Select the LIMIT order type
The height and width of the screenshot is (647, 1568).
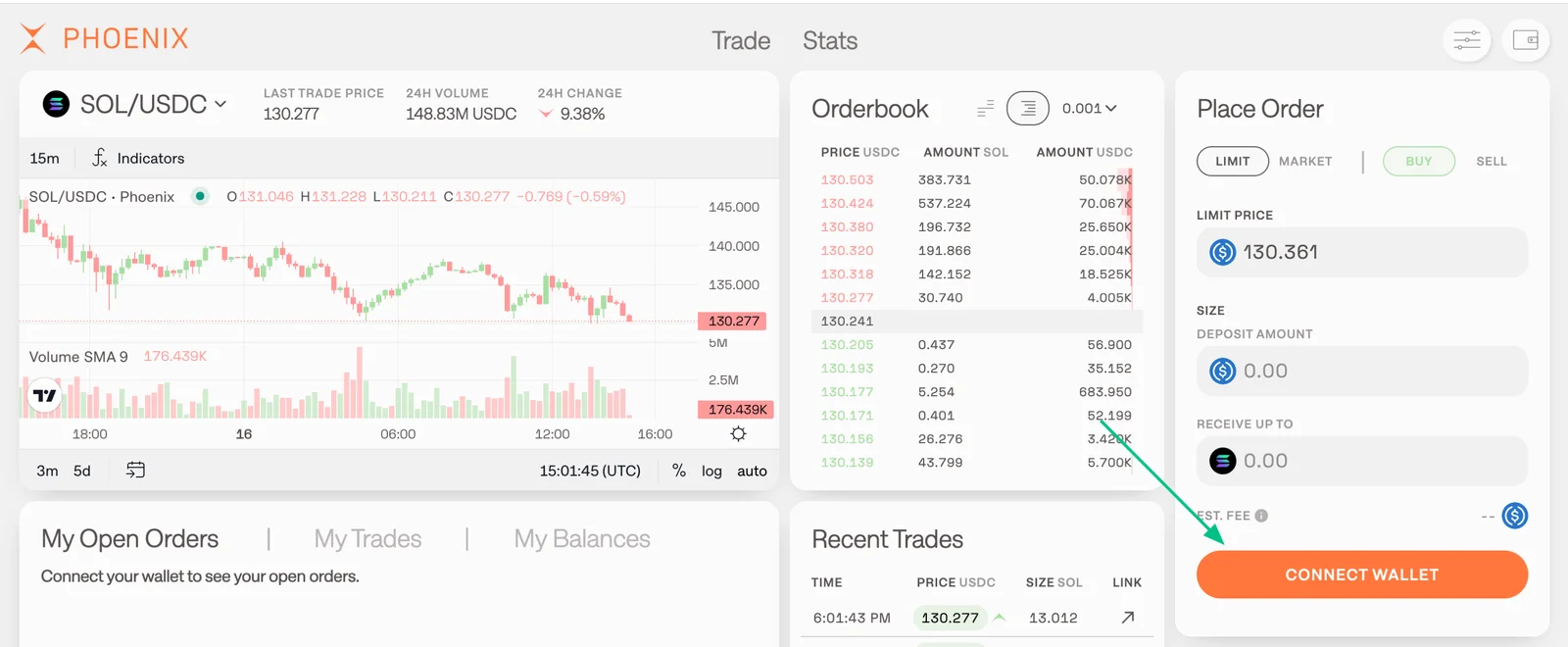pos(1233,161)
